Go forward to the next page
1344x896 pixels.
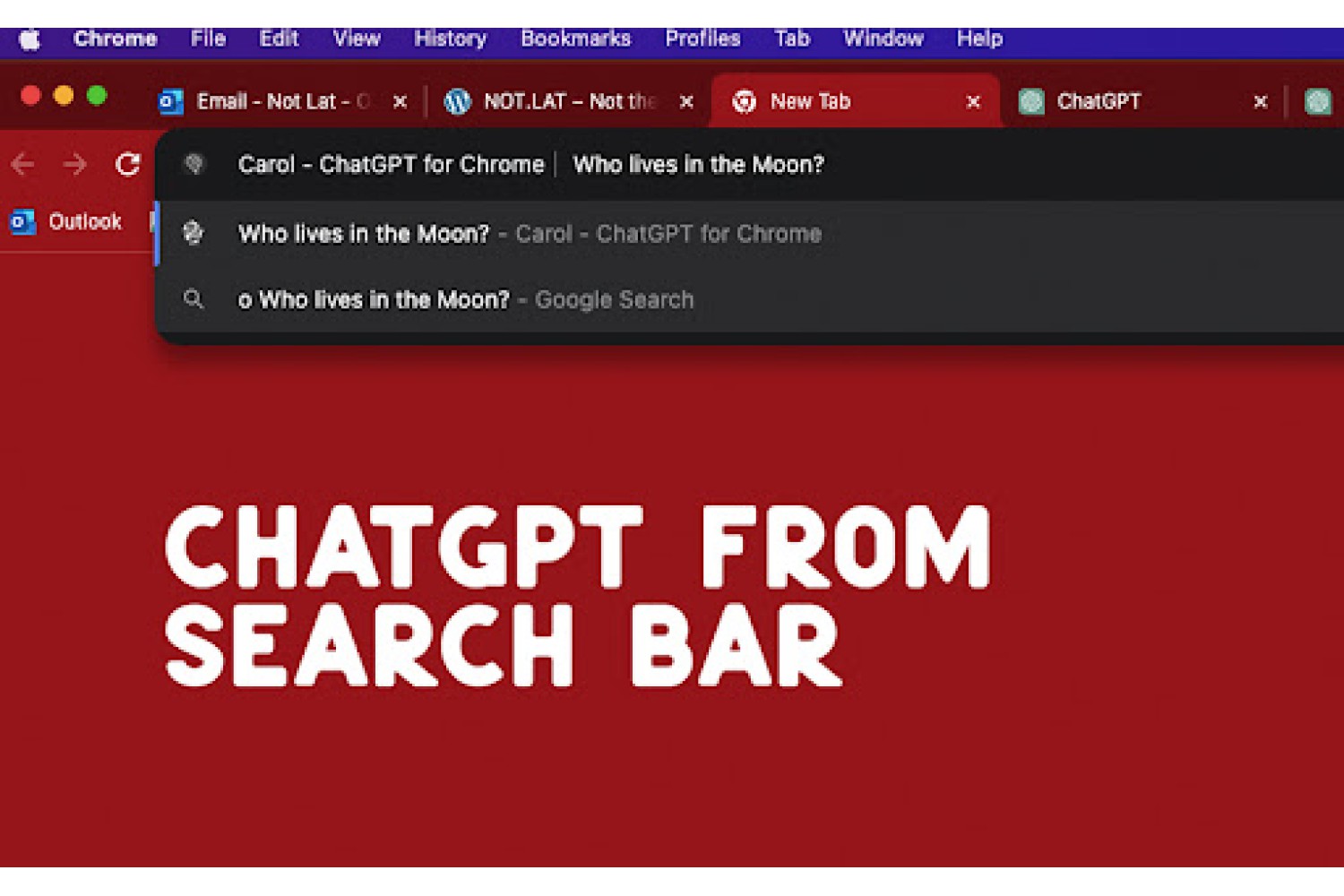(x=75, y=164)
